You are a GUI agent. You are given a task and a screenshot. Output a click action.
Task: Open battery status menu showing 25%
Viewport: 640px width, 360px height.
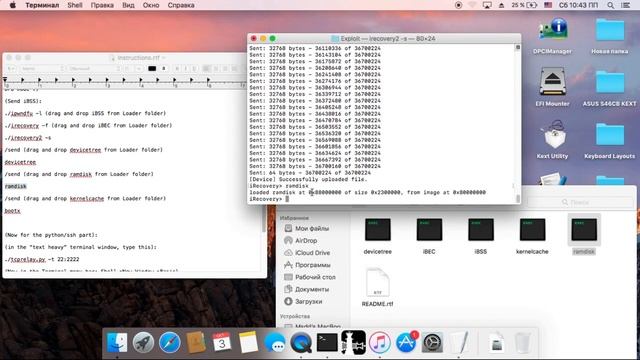[524, 5]
